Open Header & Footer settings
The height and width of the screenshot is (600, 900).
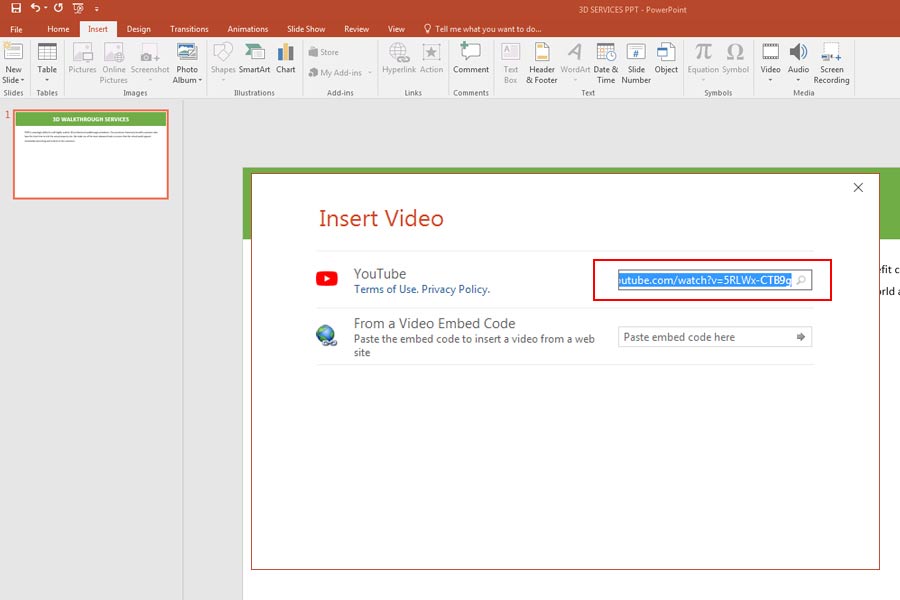click(x=541, y=63)
